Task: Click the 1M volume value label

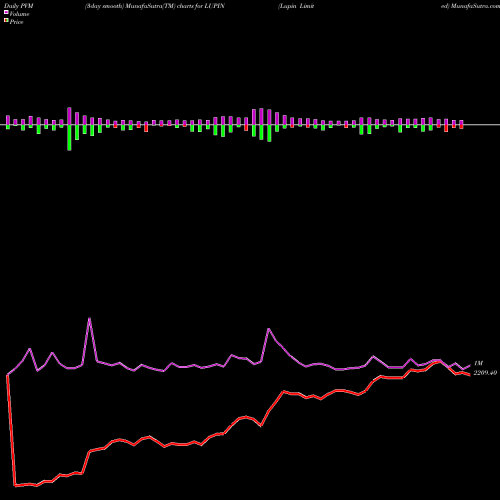Action: click(478, 363)
